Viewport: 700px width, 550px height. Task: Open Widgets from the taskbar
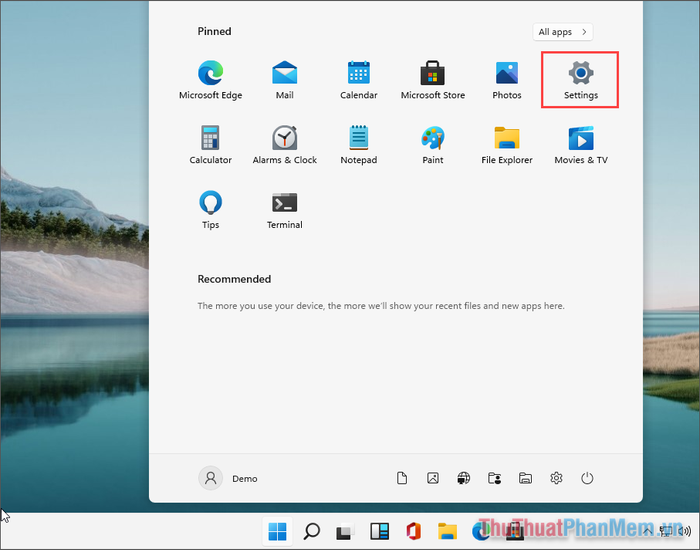point(379,531)
